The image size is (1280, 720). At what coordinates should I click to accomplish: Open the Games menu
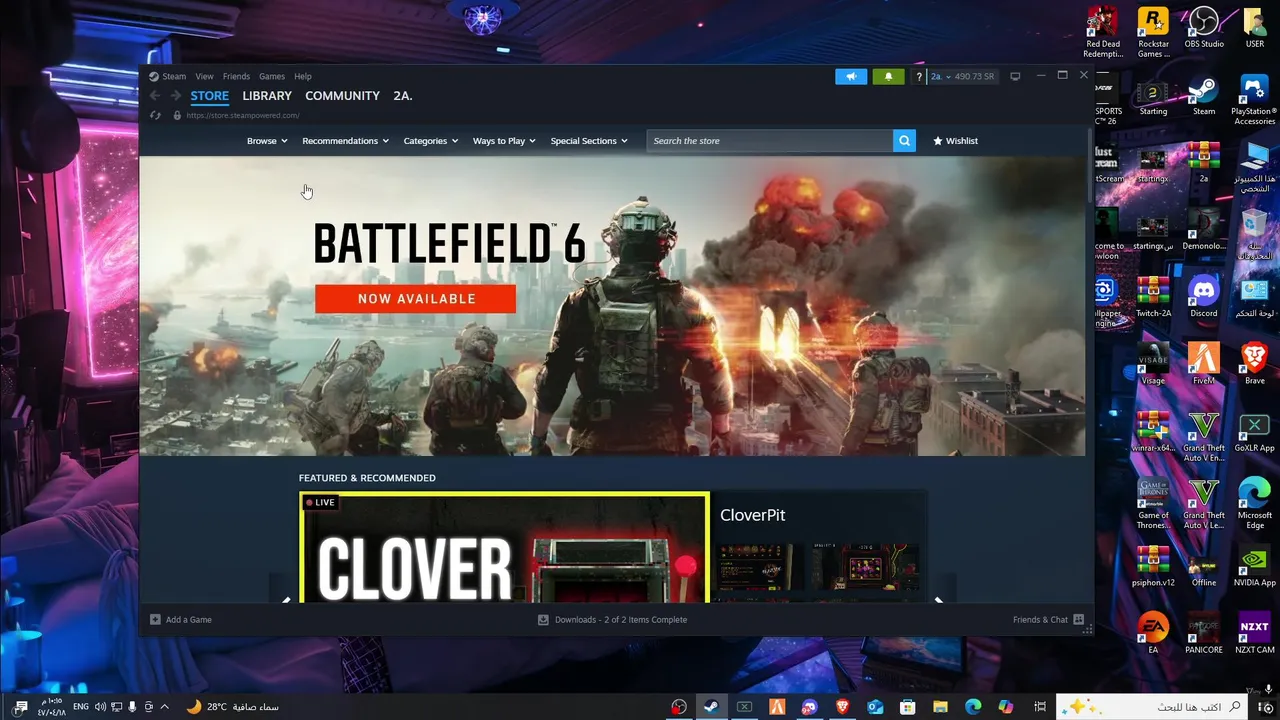[x=272, y=76]
